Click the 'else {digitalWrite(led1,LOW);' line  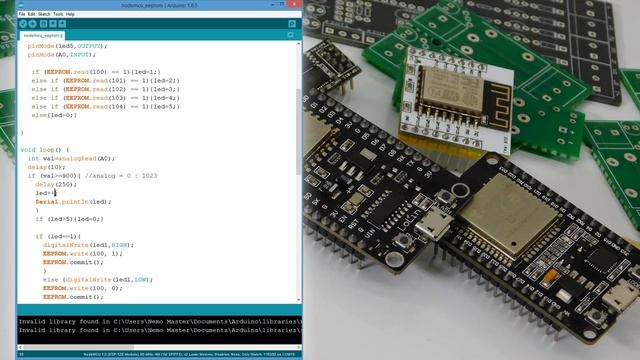(x=98, y=280)
